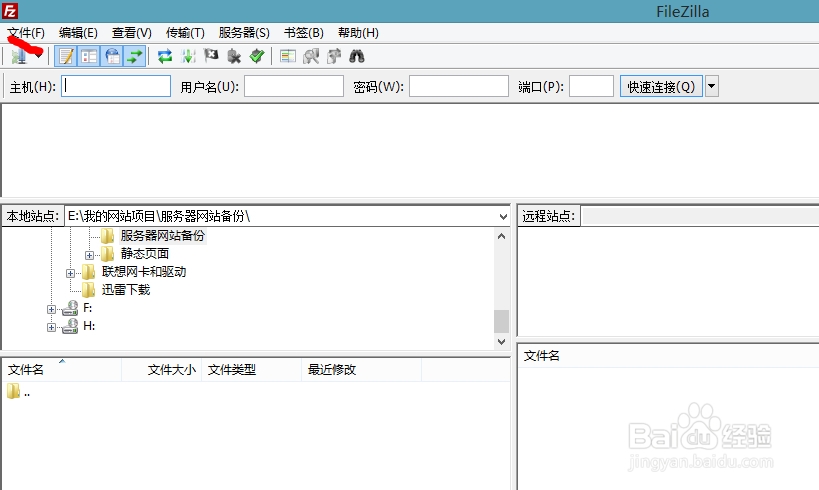The image size is (819, 490).
Task: Focus the 主机(H) host input field
Action: pyautogui.click(x=116, y=86)
